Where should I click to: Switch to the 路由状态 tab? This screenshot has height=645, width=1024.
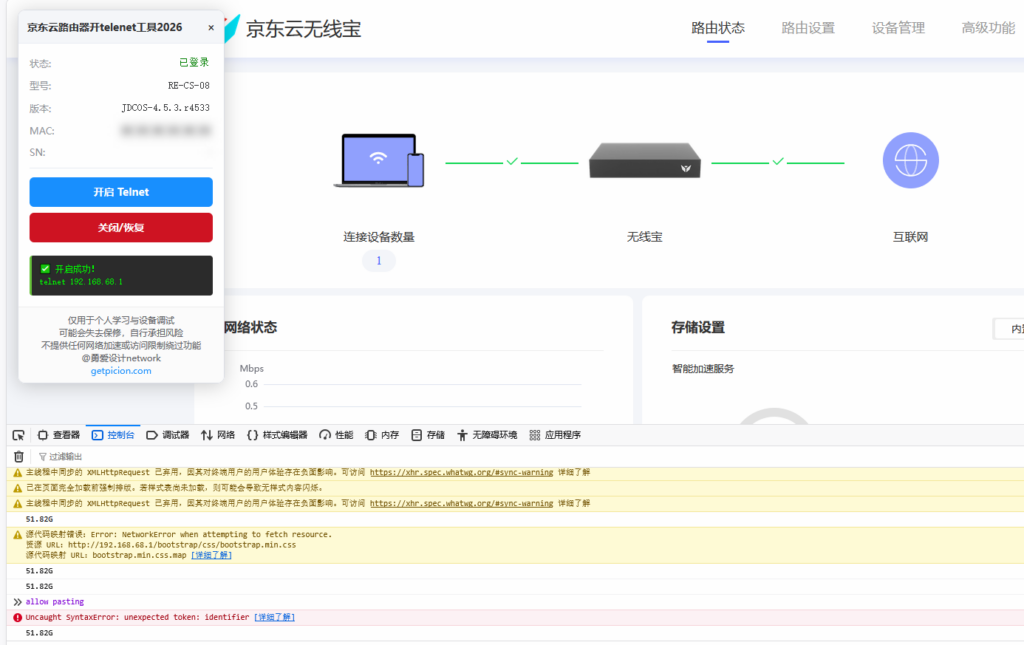(718, 28)
